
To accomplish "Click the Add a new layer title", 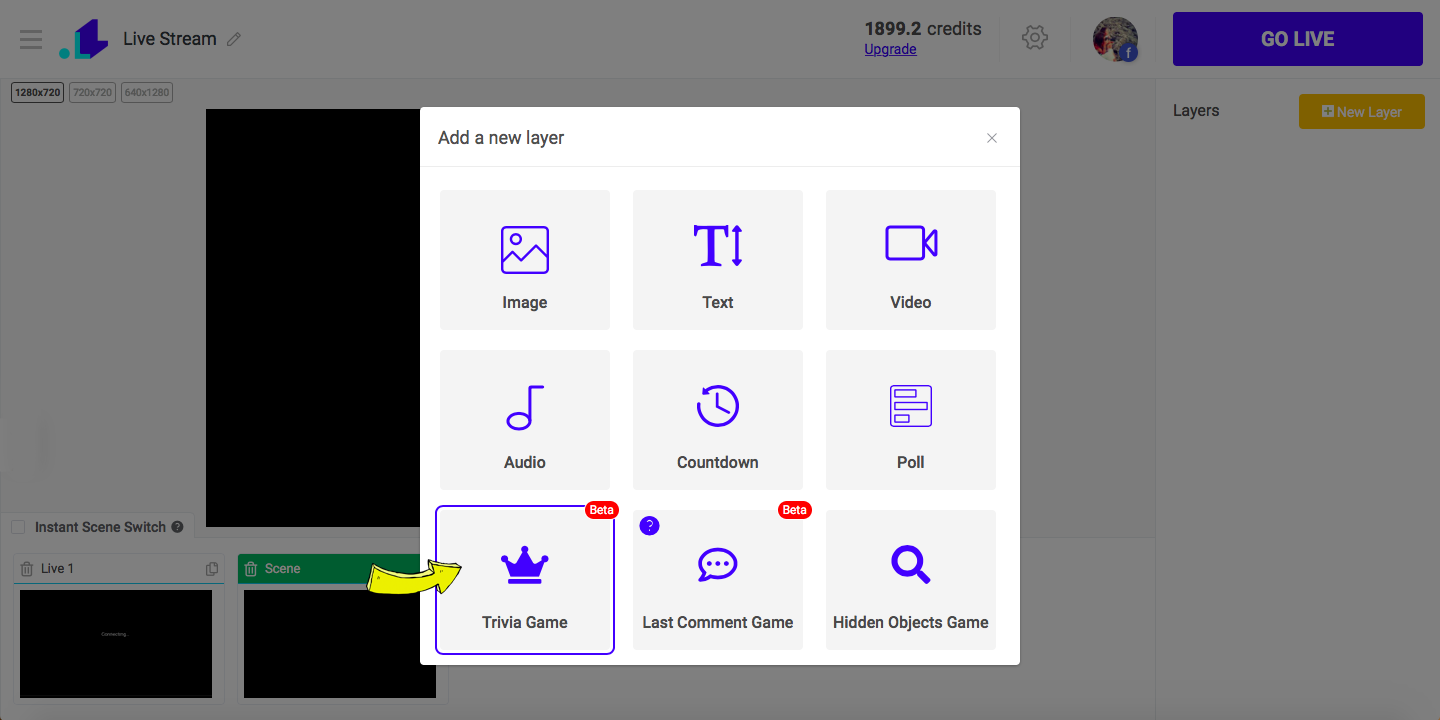I will click(x=501, y=138).
